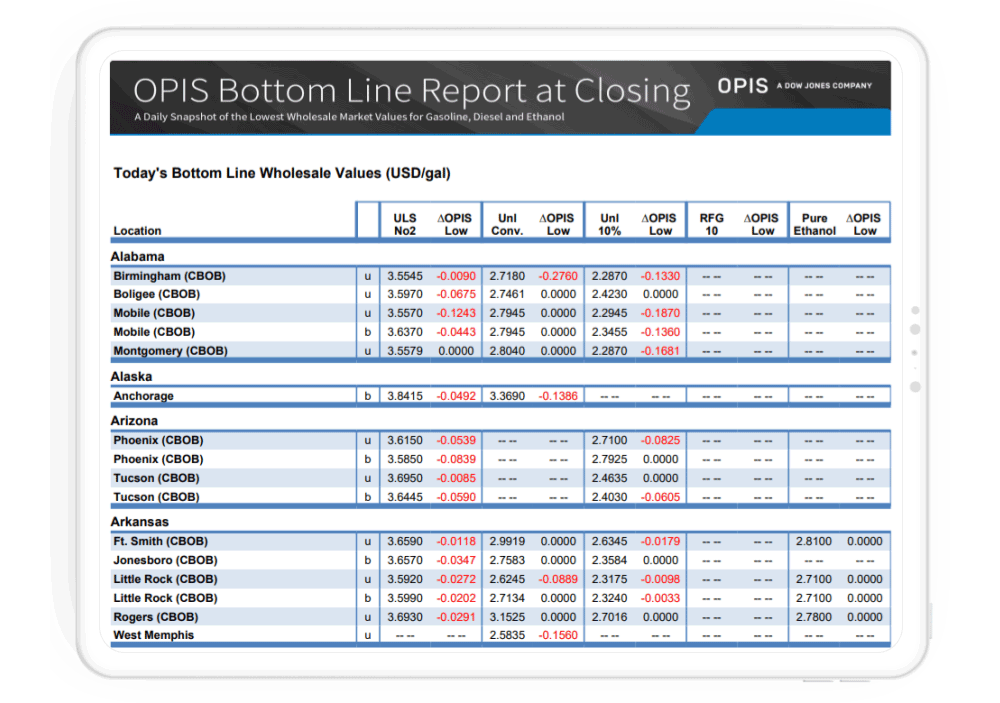Click Rogers' Pure Ethanol value 2.7800
Screen dimensions: 1000x703
(x=814, y=617)
